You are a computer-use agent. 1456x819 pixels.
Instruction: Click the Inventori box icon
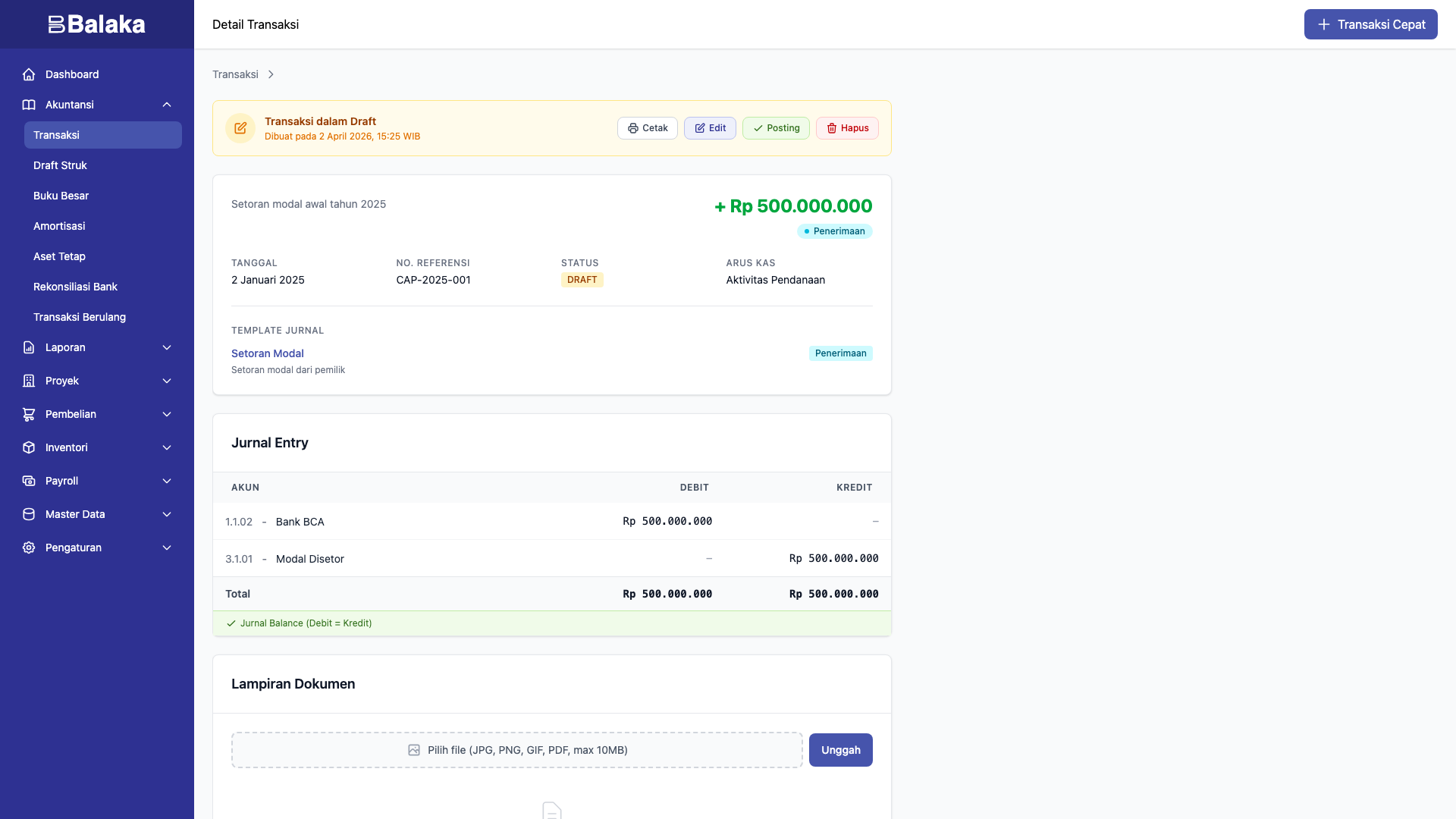click(29, 447)
